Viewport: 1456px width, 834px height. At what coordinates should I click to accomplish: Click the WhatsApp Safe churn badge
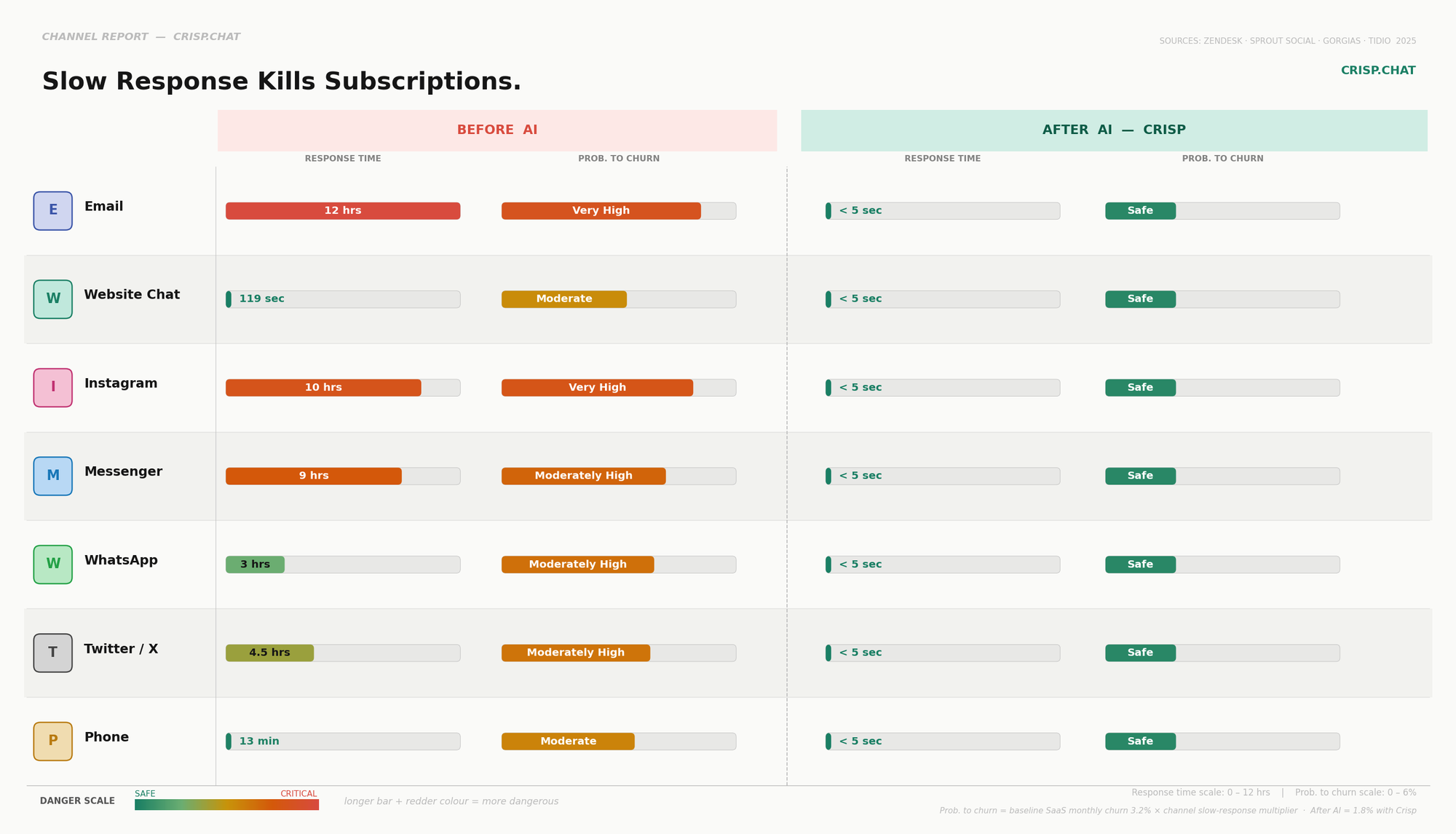point(1139,564)
